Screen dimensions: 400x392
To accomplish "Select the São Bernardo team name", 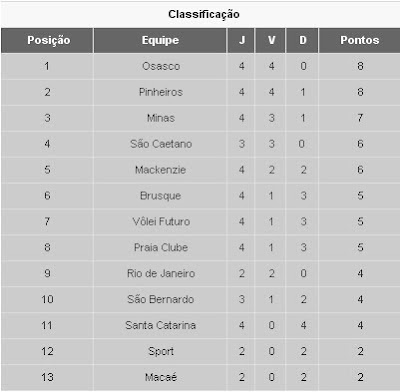I will tap(160, 299).
